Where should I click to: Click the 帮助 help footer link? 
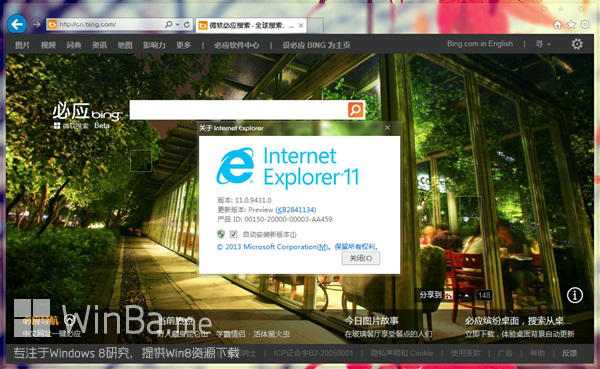[x=537, y=353]
